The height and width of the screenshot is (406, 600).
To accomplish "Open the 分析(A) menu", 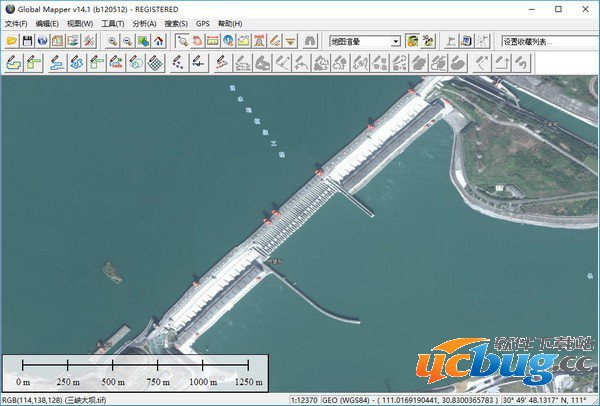I will [144, 23].
